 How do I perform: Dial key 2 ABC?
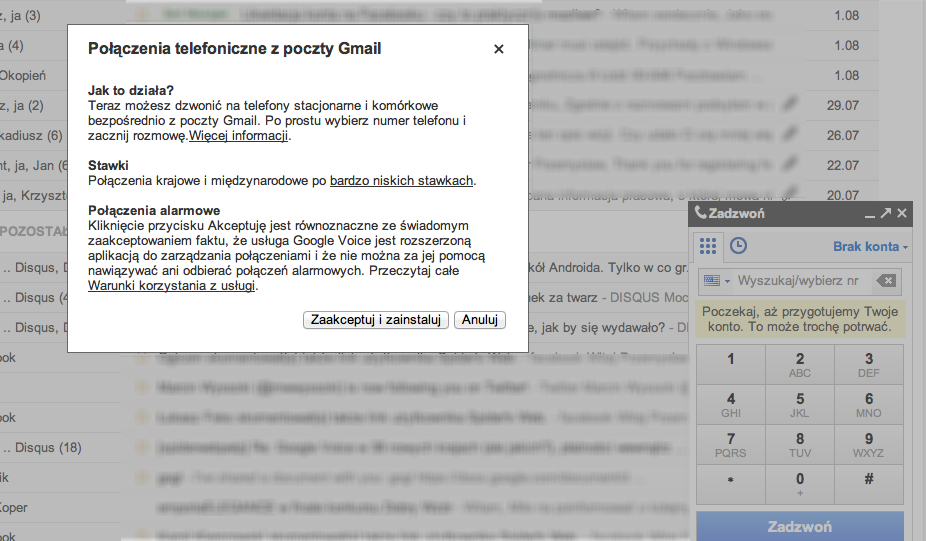pyautogui.click(x=800, y=364)
